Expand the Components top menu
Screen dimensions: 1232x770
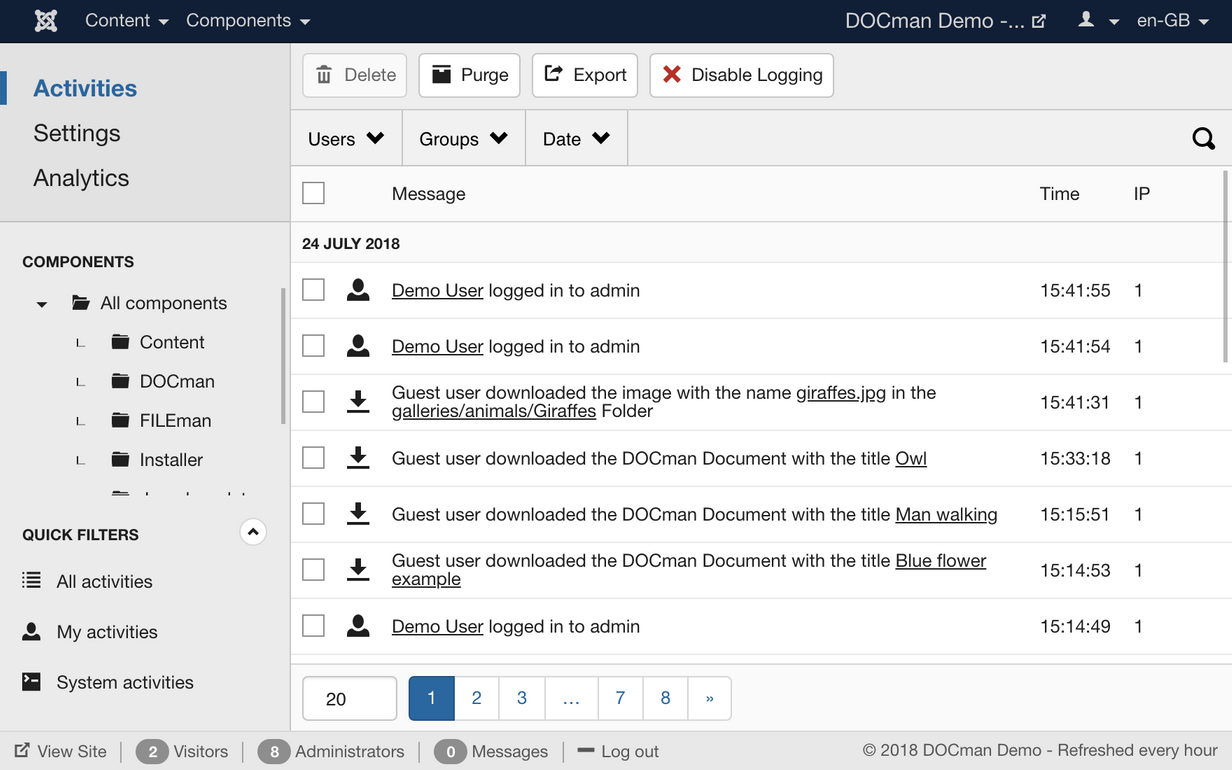248,21
